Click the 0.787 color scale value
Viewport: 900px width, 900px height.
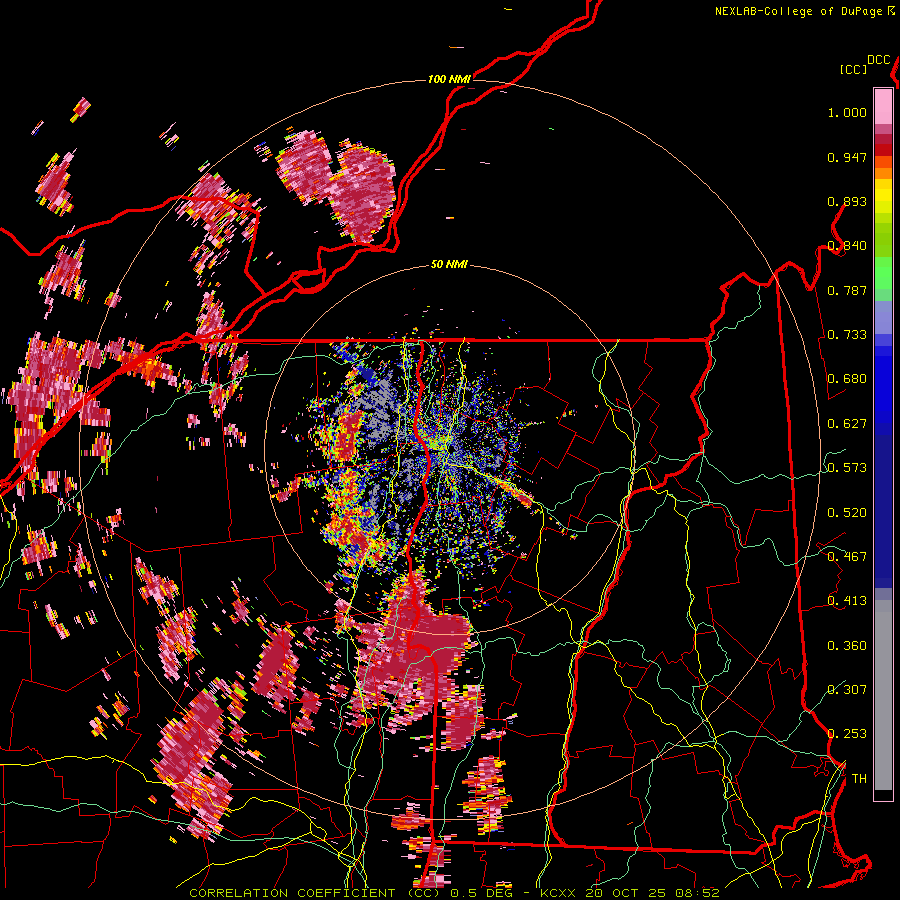(847, 291)
